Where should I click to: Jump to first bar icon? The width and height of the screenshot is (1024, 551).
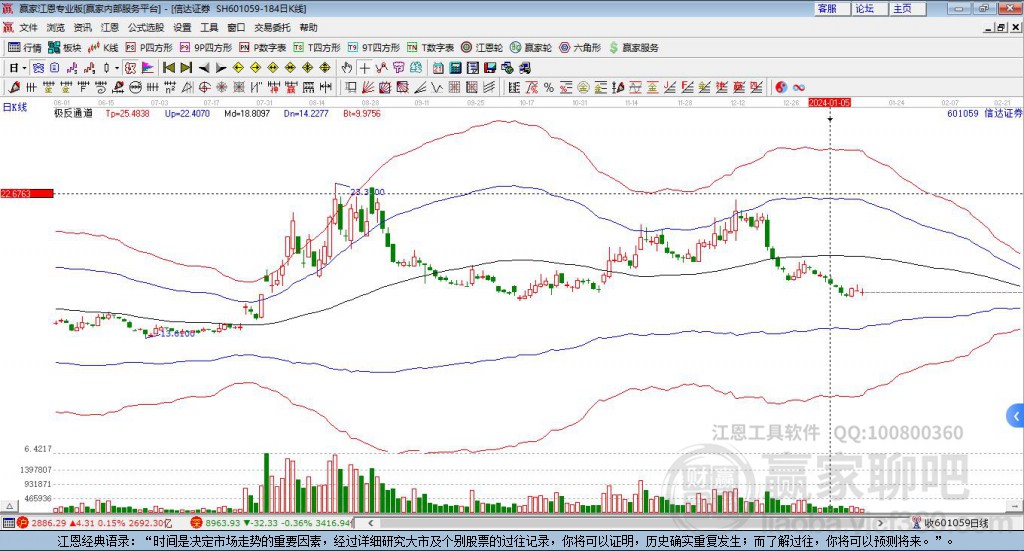tap(168, 68)
